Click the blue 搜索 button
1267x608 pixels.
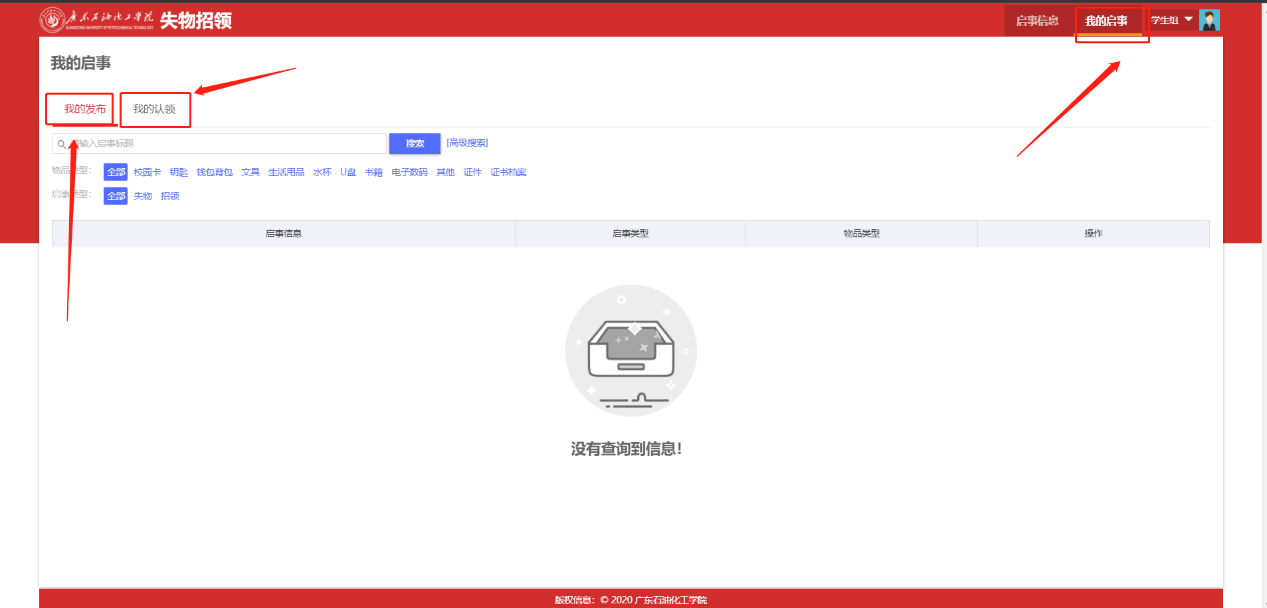click(x=415, y=144)
